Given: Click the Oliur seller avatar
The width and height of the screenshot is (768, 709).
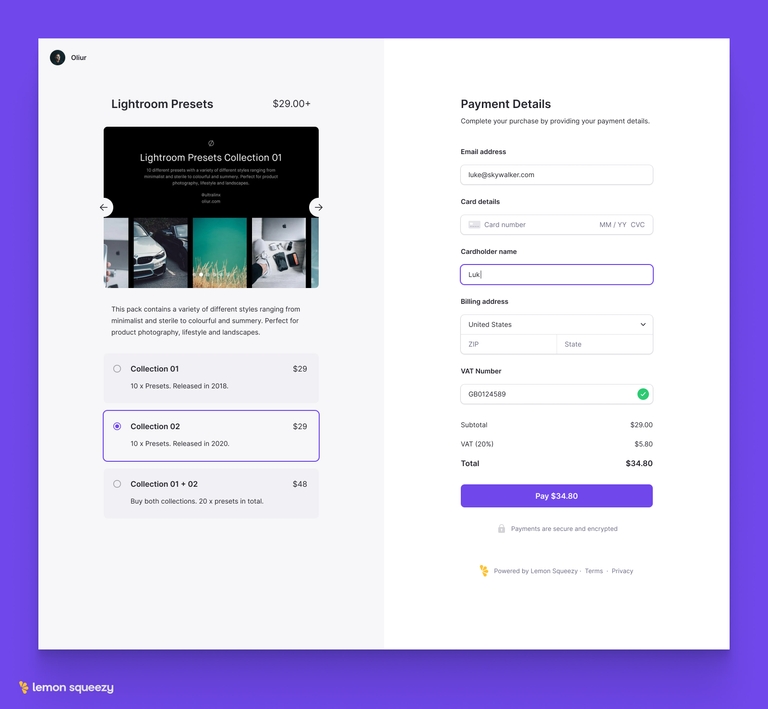Looking at the screenshot, I should coord(57,58).
